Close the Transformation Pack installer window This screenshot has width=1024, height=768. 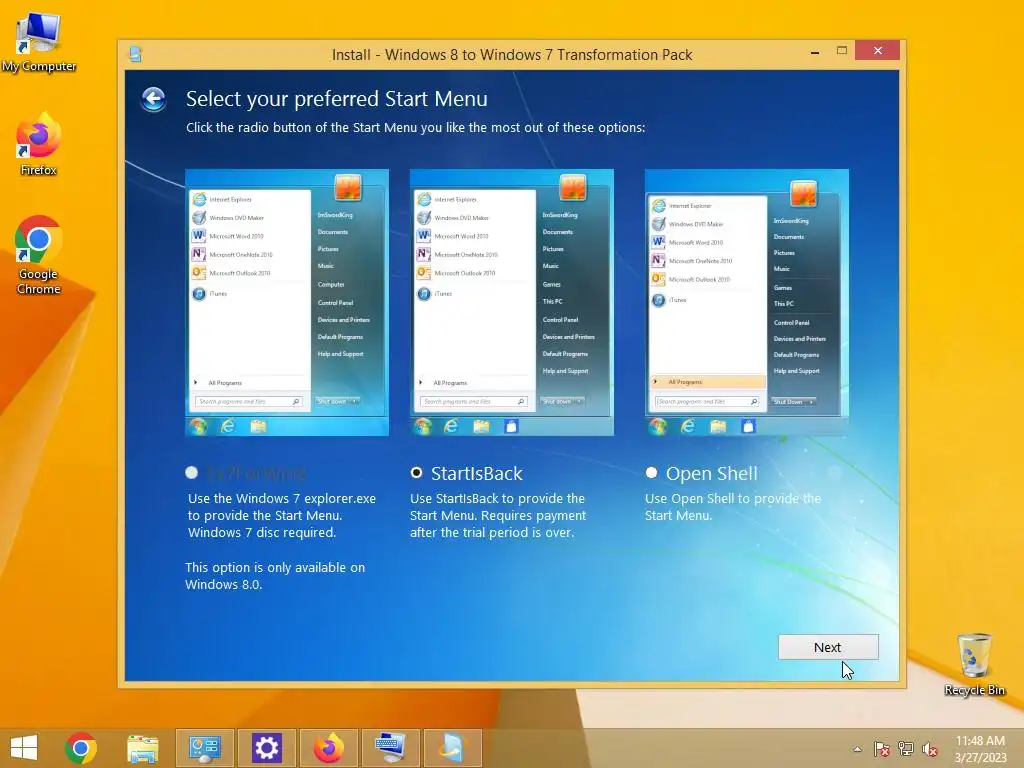point(877,50)
